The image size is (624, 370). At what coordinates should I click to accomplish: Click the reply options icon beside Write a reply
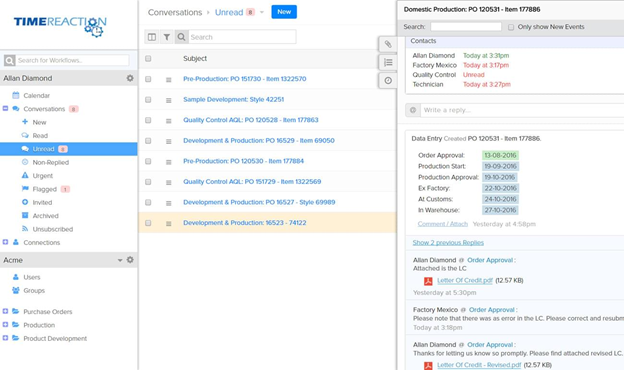click(413, 110)
